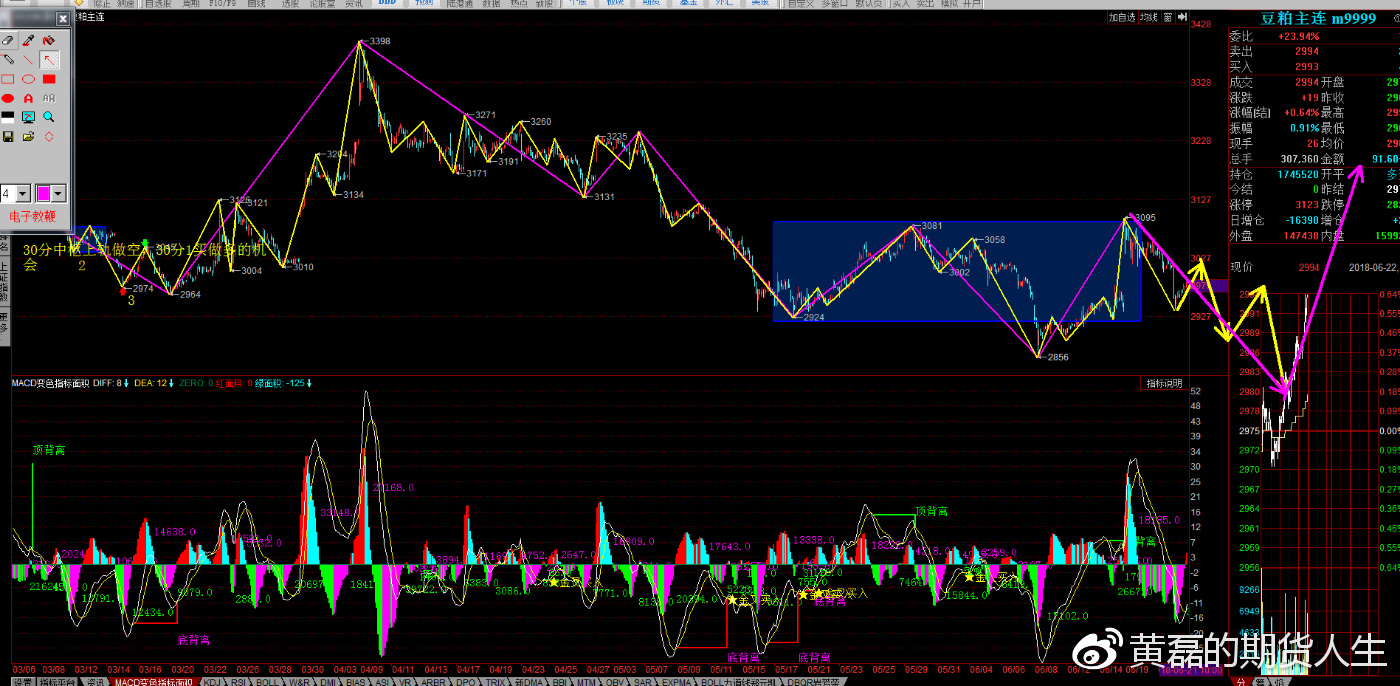Image resolution: width=1400 pixels, height=686 pixels.
Task: Click the 窗 window button
Action: pyautogui.click(x=1168, y=17)
